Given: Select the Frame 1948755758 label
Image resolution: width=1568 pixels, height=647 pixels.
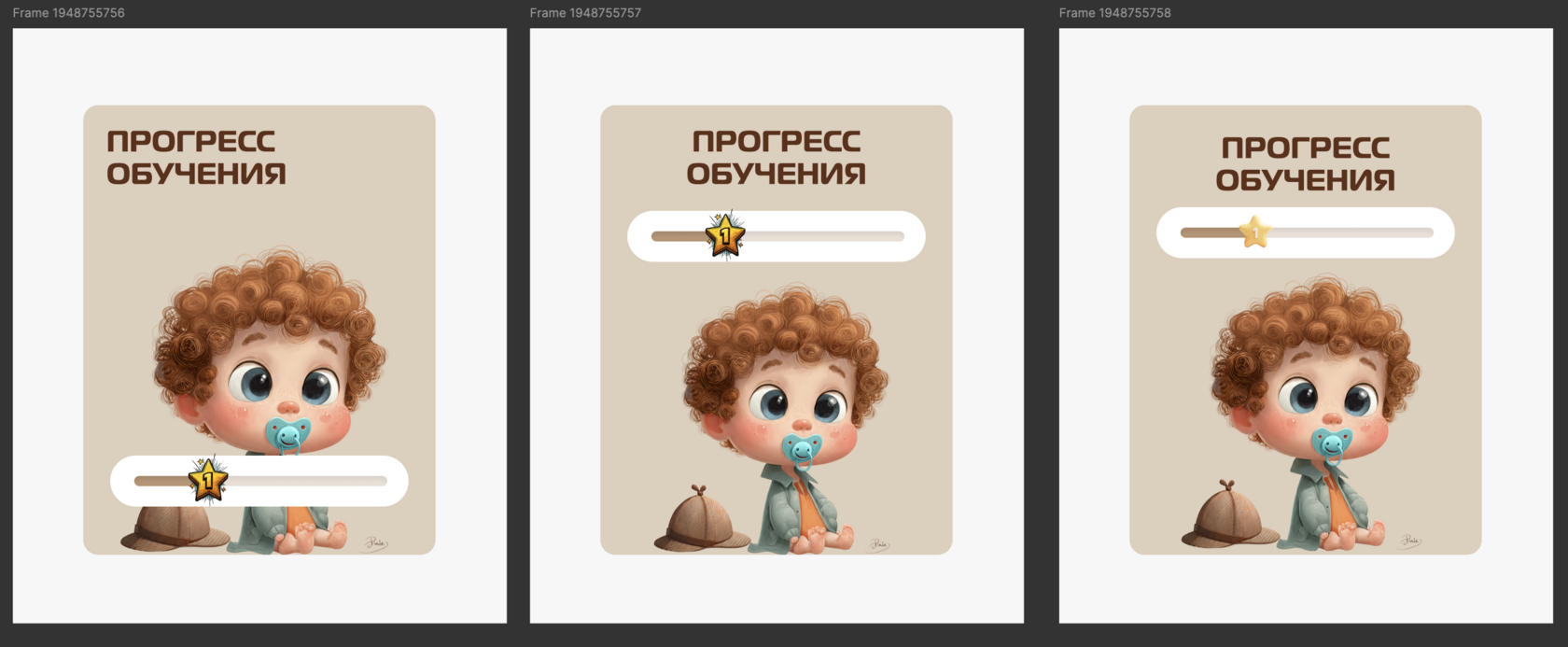Looking at the screenshot, I should pyautogui.click(x=1114, y=13).
